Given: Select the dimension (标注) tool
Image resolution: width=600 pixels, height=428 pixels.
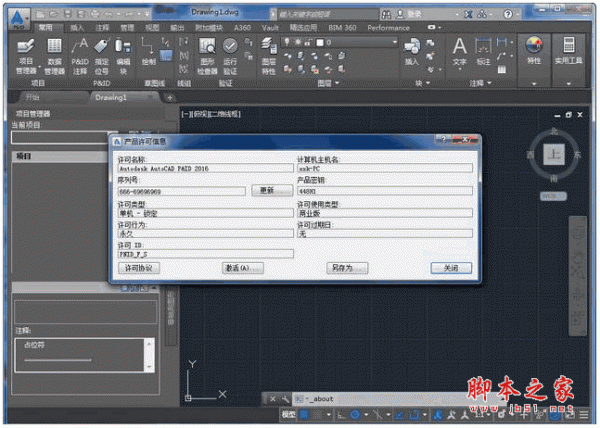Looking at the screenshot, I should (483, 52).
